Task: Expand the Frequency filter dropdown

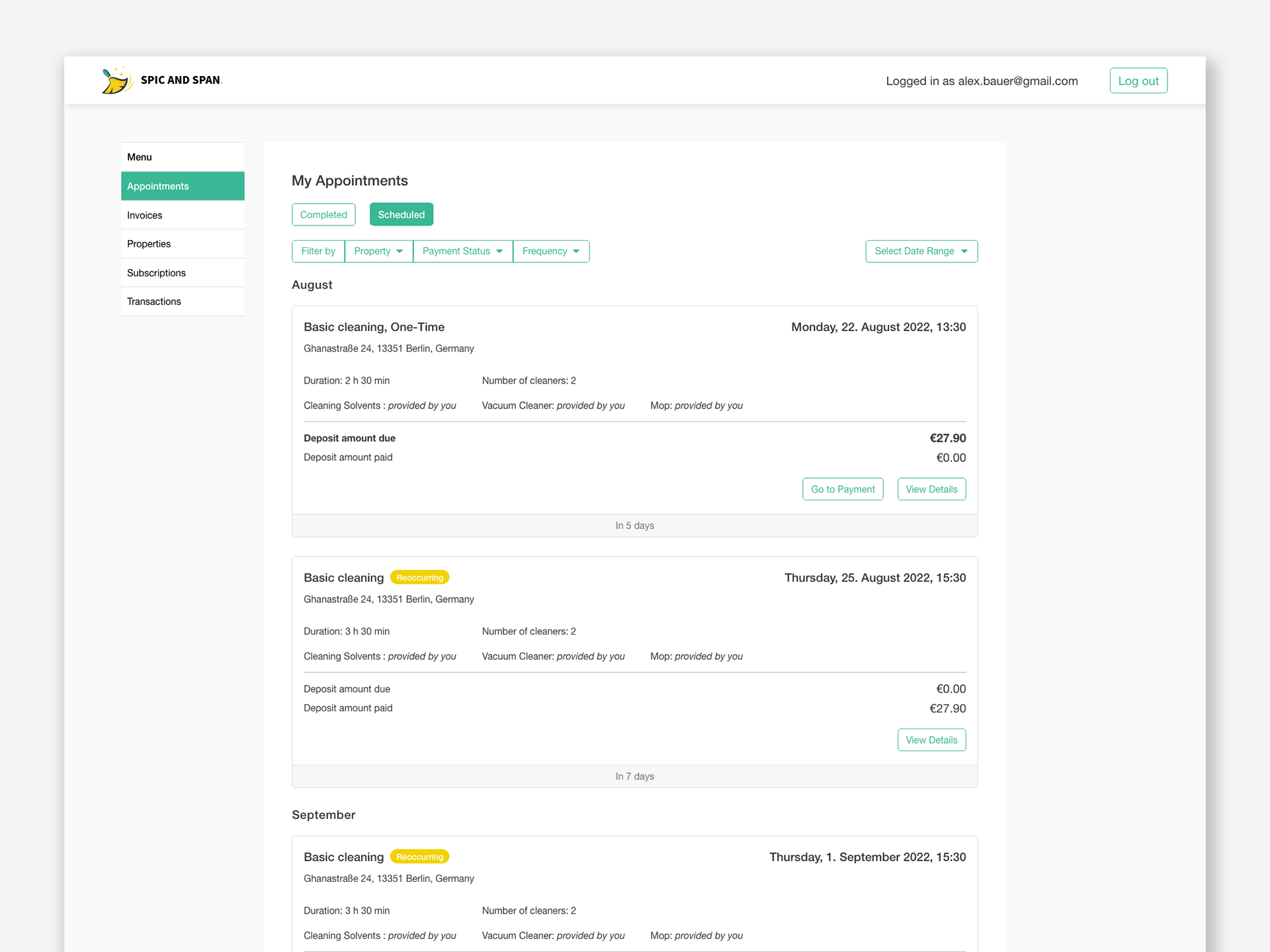Action: coord(550,251)
